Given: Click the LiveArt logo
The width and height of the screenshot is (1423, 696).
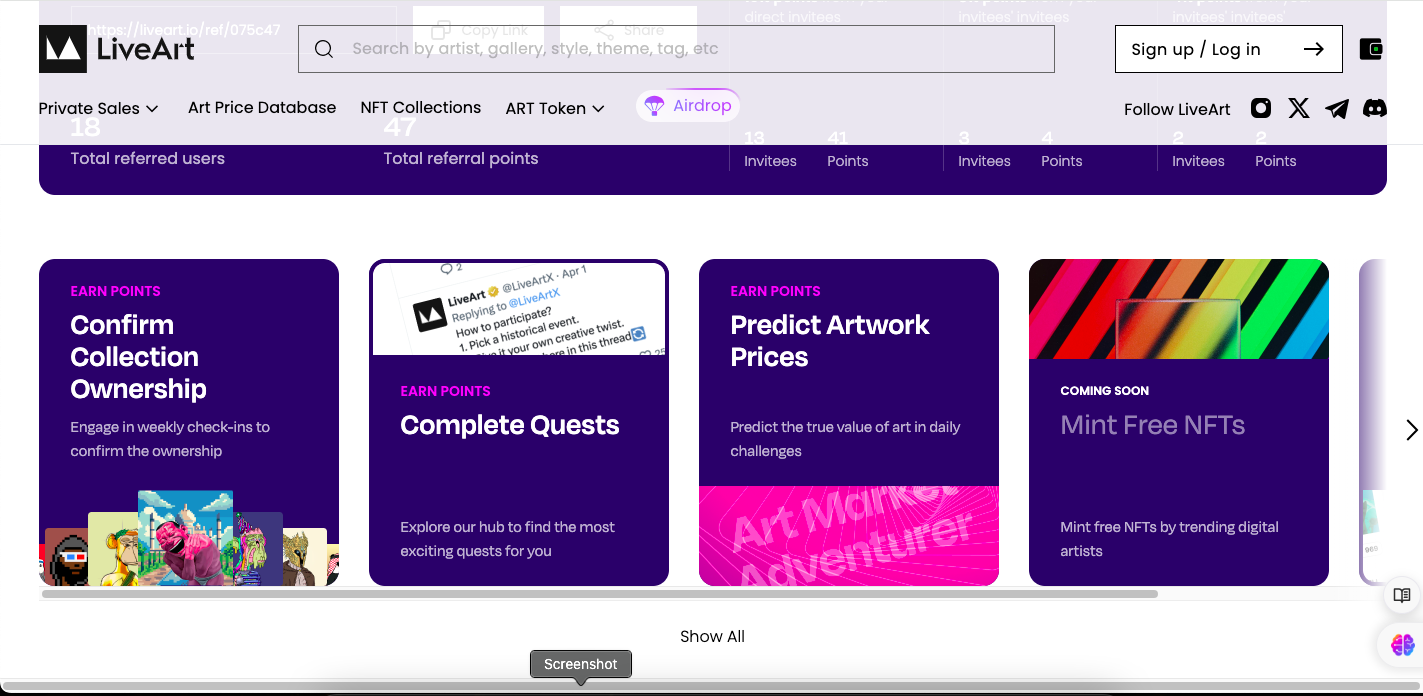Looking at the screenshot, I should coord(117,49).
